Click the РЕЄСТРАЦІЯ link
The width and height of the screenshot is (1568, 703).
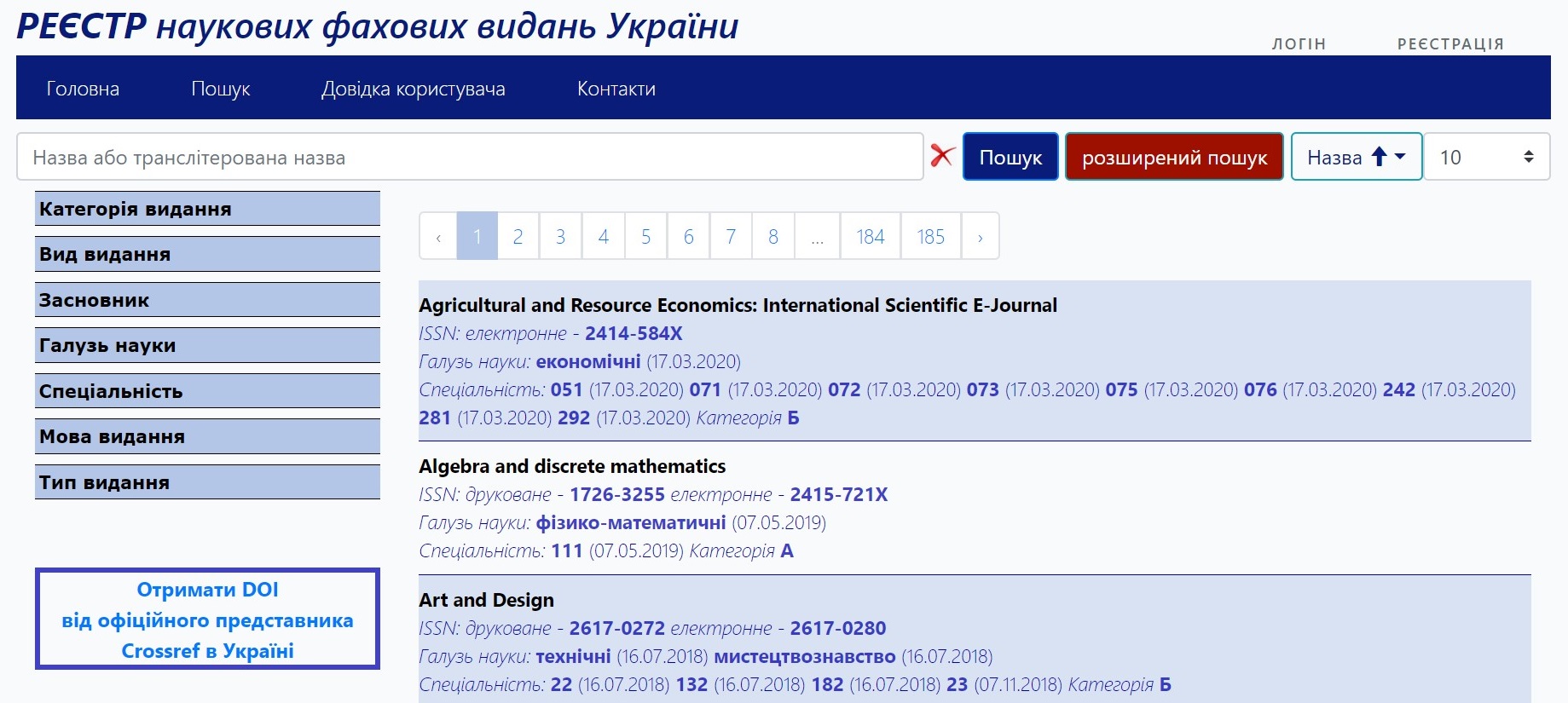tap(1450, 44)
